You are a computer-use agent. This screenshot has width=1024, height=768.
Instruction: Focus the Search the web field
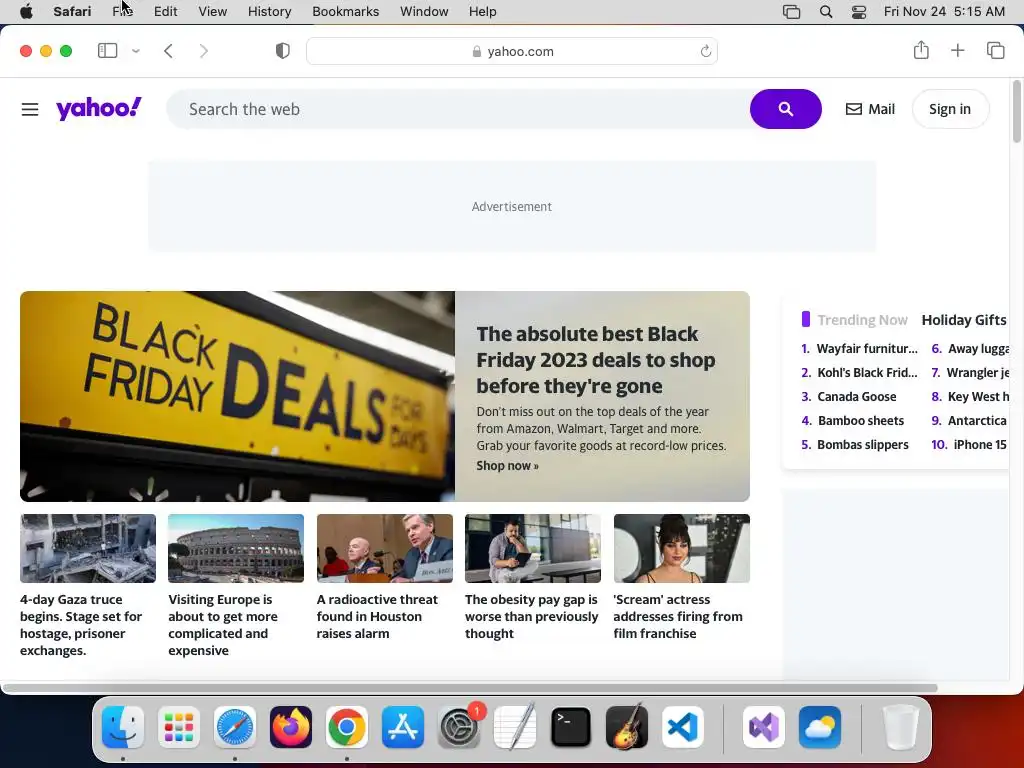(x=457, y=109)
